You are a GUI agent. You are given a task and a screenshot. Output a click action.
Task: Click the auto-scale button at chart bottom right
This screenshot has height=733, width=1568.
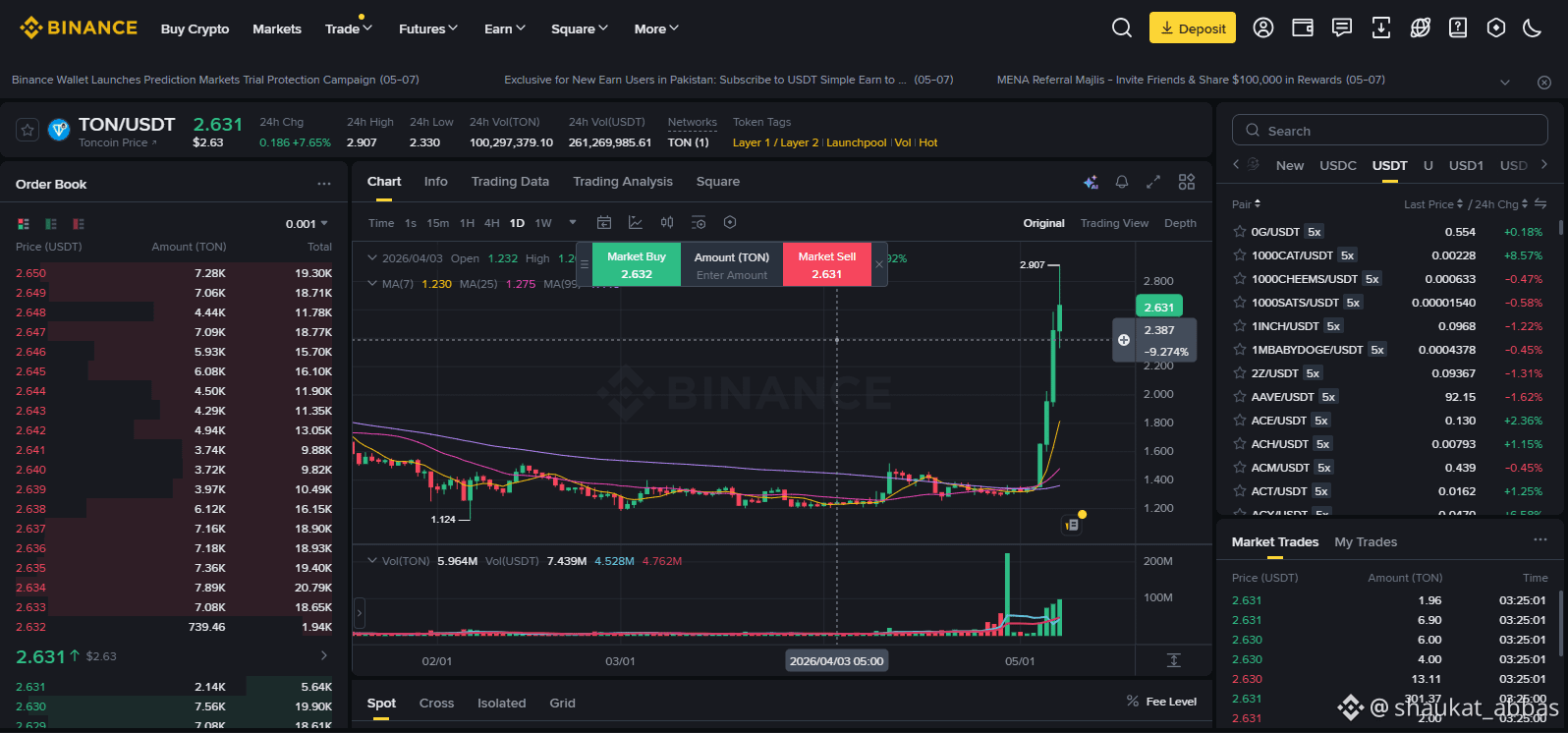pyautogui.click(x=1173, y=660)
